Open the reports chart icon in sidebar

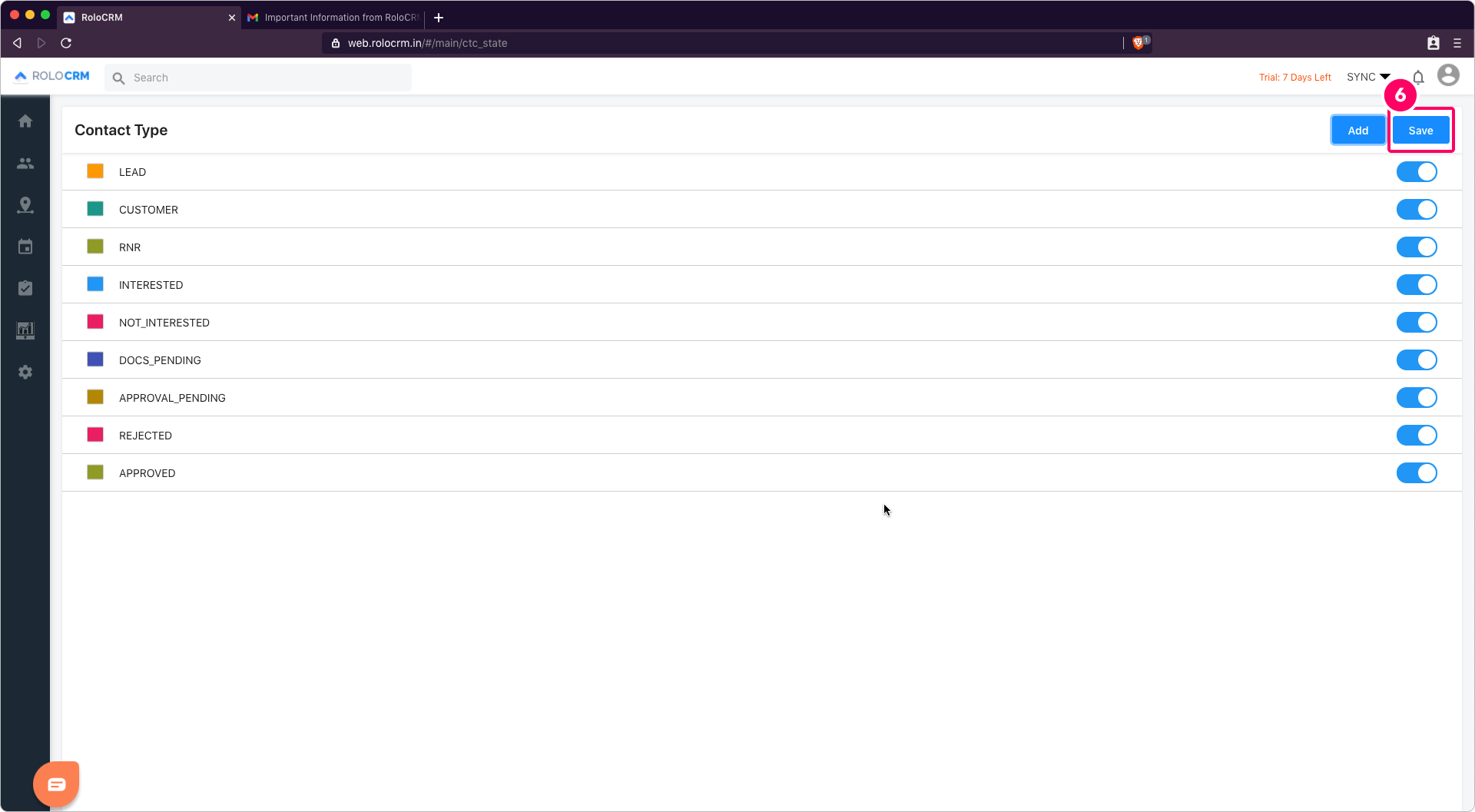pyautogui.click(x=25, y=330)
